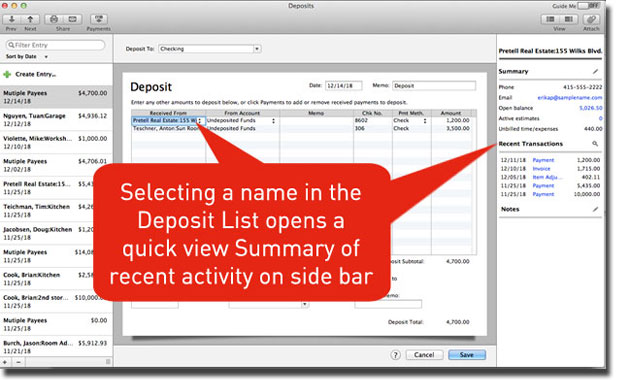Select Violette, Mike:Worksh... deposit entry

click(x=56, y=142)
